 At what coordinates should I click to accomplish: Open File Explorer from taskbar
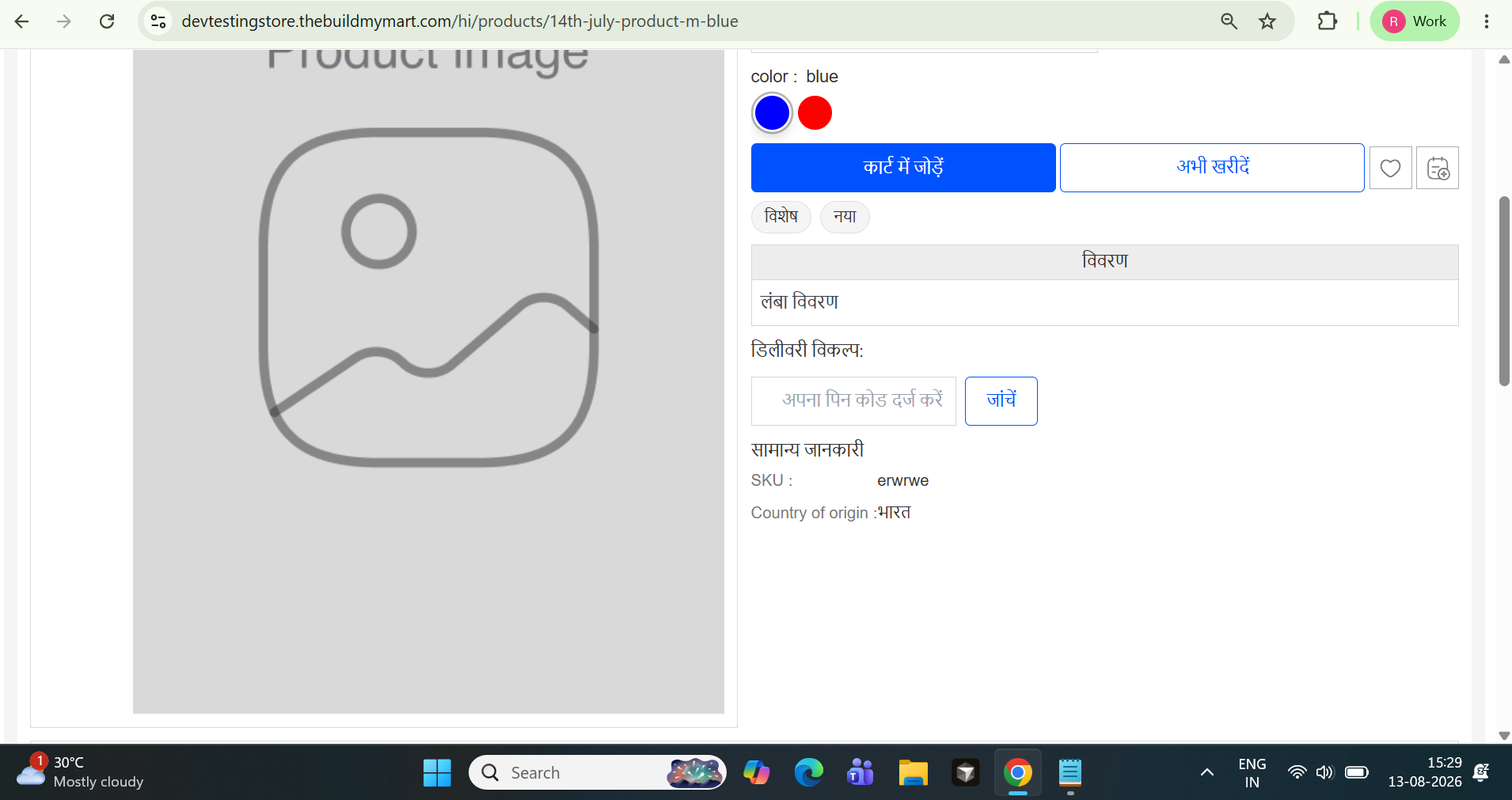coord(913,772)
